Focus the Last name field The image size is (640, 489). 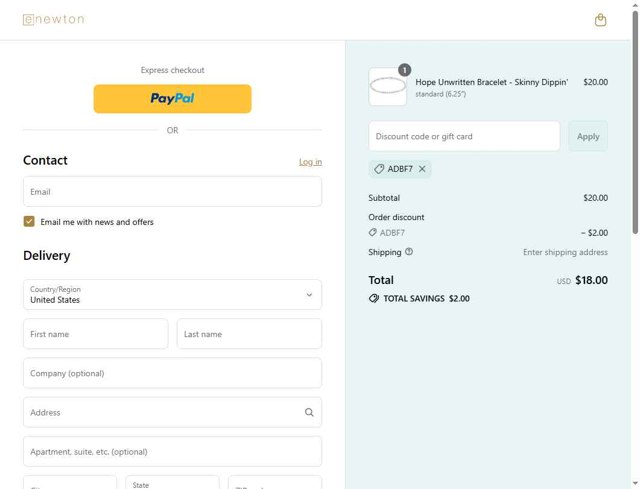(249, 334)
